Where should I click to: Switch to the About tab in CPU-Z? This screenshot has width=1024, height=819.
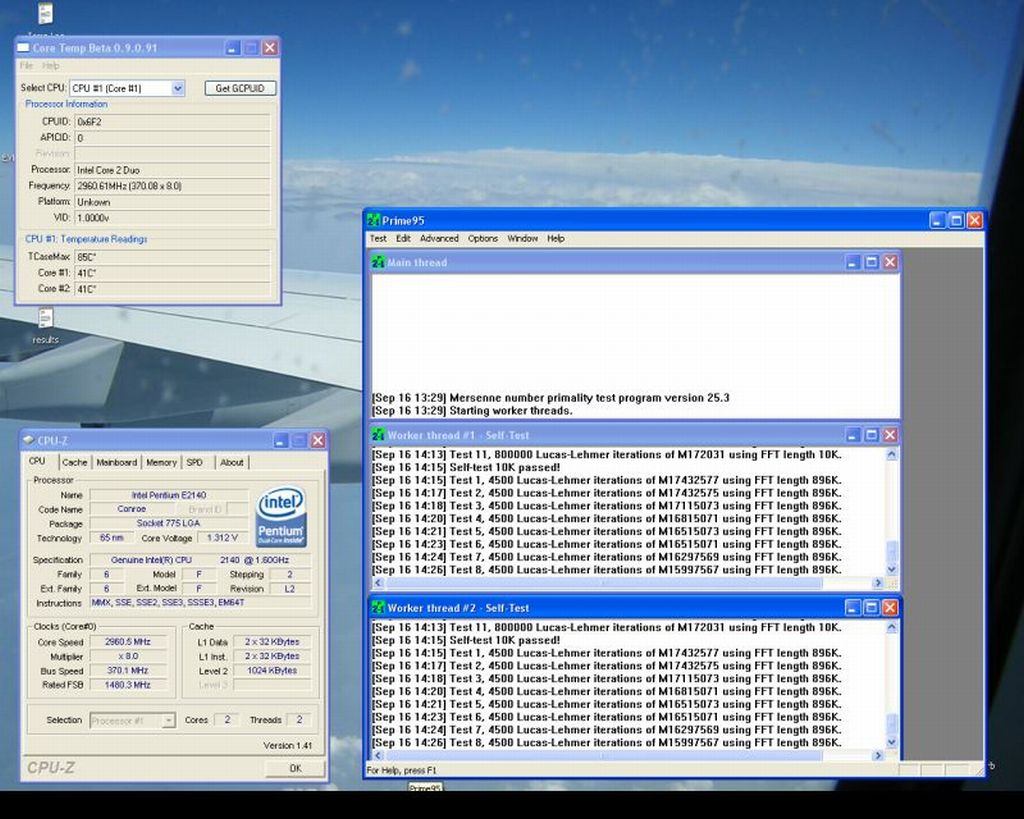[x=231, y=462]
